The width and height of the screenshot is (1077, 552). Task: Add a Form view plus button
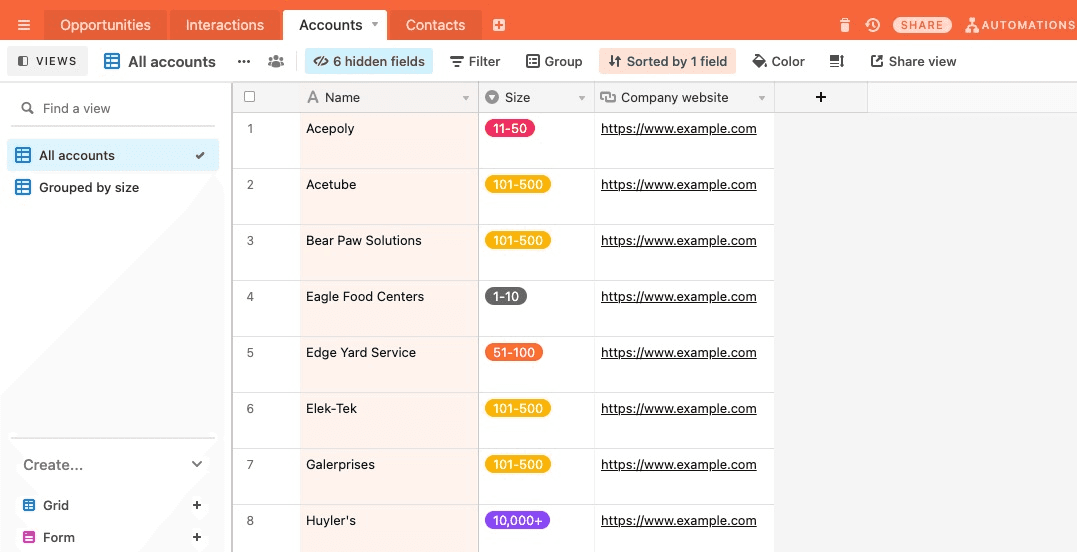196,538
